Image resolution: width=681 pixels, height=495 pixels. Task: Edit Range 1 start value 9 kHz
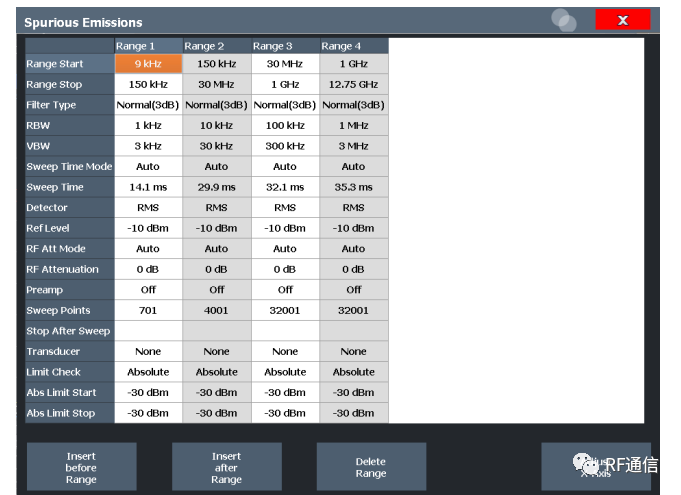[149, 64]
